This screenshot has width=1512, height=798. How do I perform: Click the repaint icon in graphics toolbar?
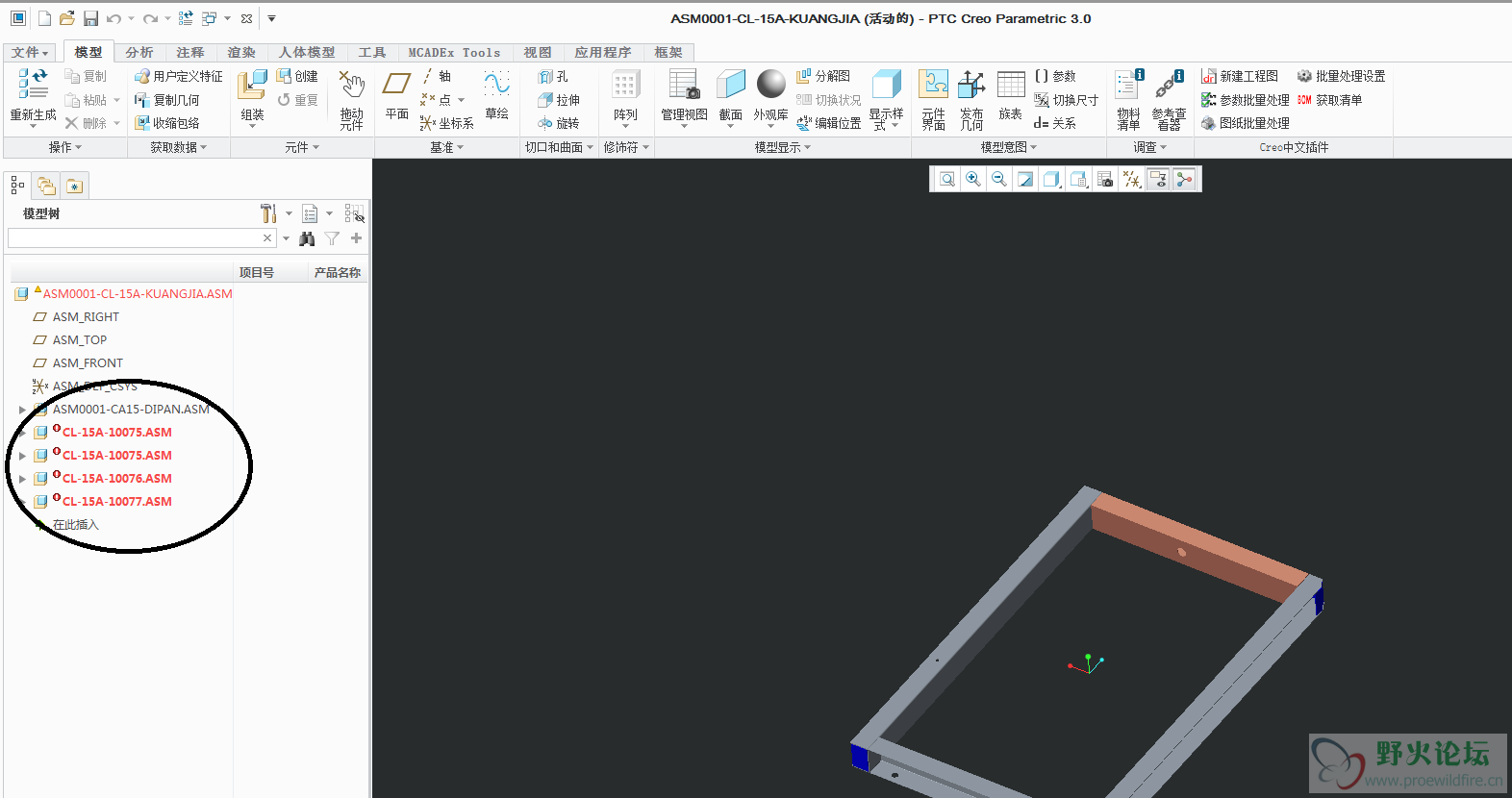coord(1025,179)
